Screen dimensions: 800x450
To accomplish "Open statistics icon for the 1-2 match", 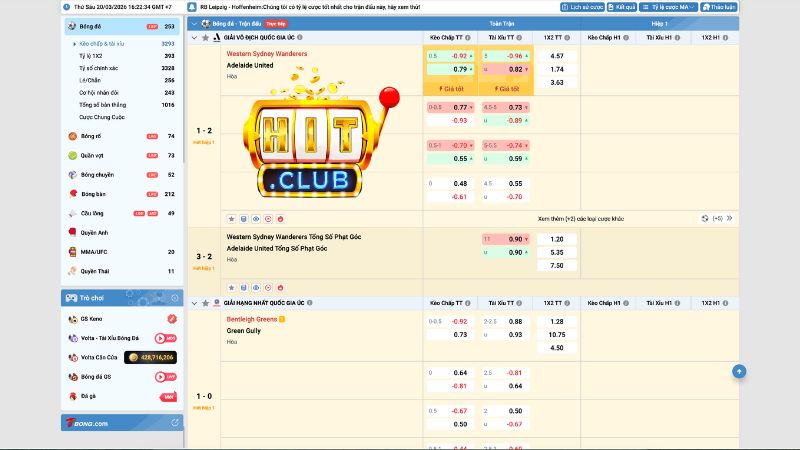I will [x=243, y=219].
